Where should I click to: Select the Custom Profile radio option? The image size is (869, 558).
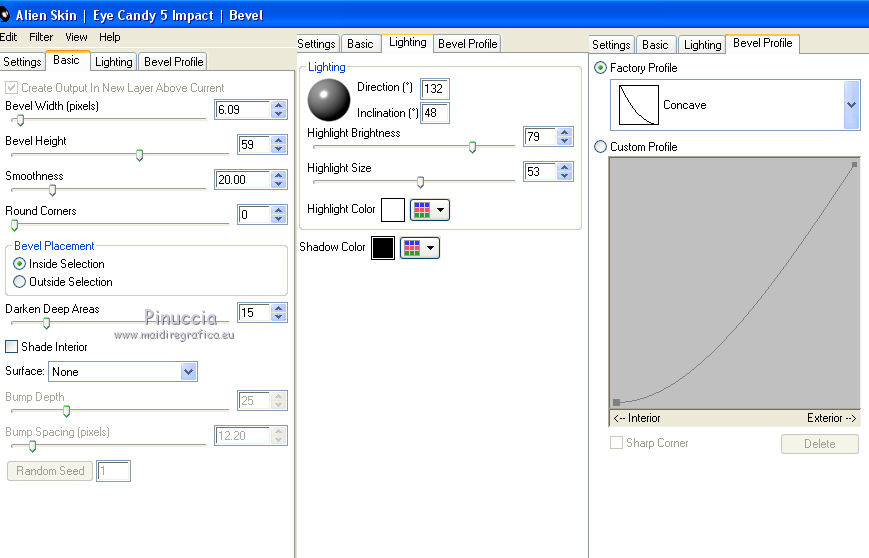pyautogui.click(x=600, y=147)
